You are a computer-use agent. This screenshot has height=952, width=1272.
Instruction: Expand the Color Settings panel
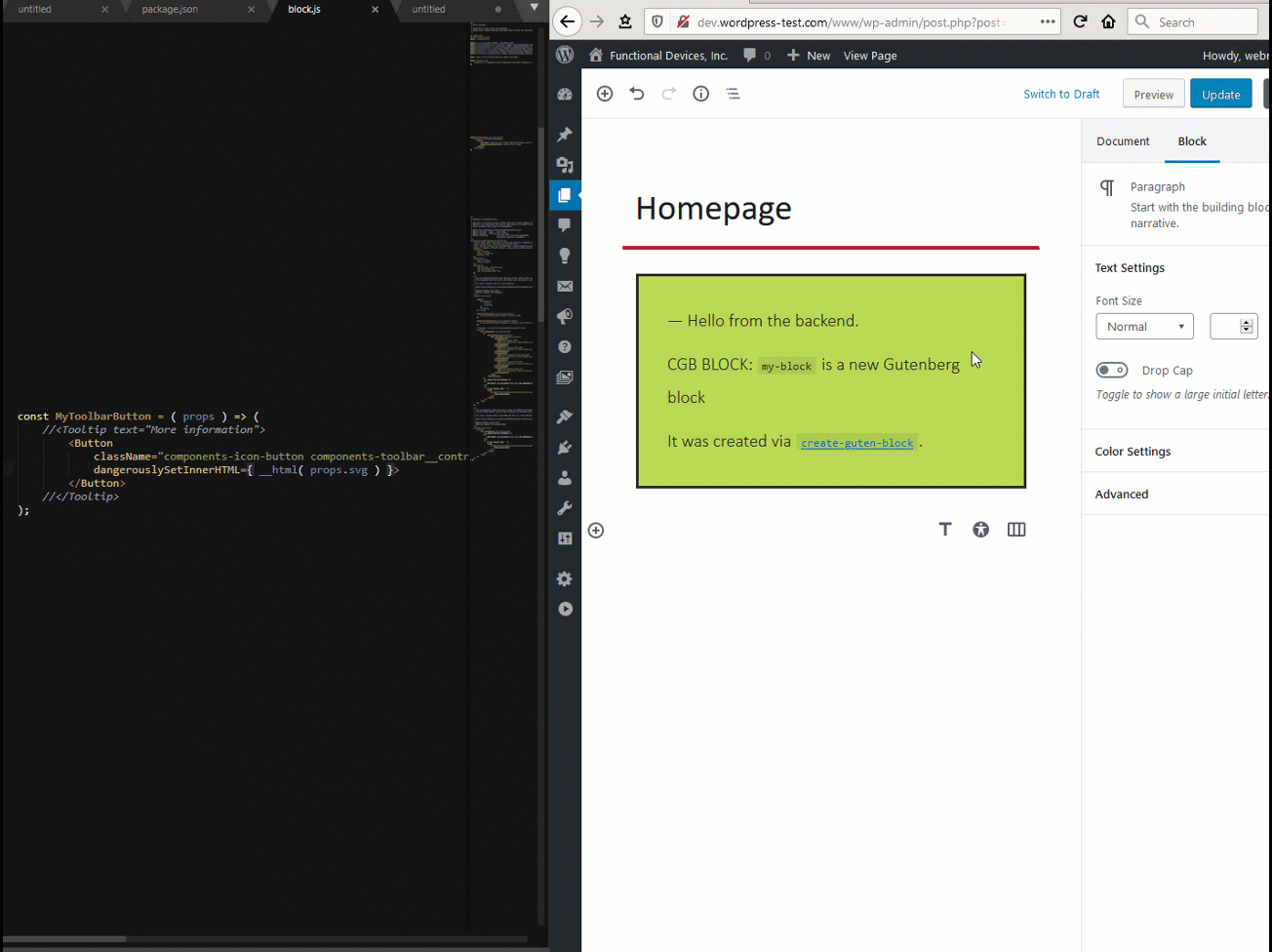pyautogui.click(x=1133, y=451)
